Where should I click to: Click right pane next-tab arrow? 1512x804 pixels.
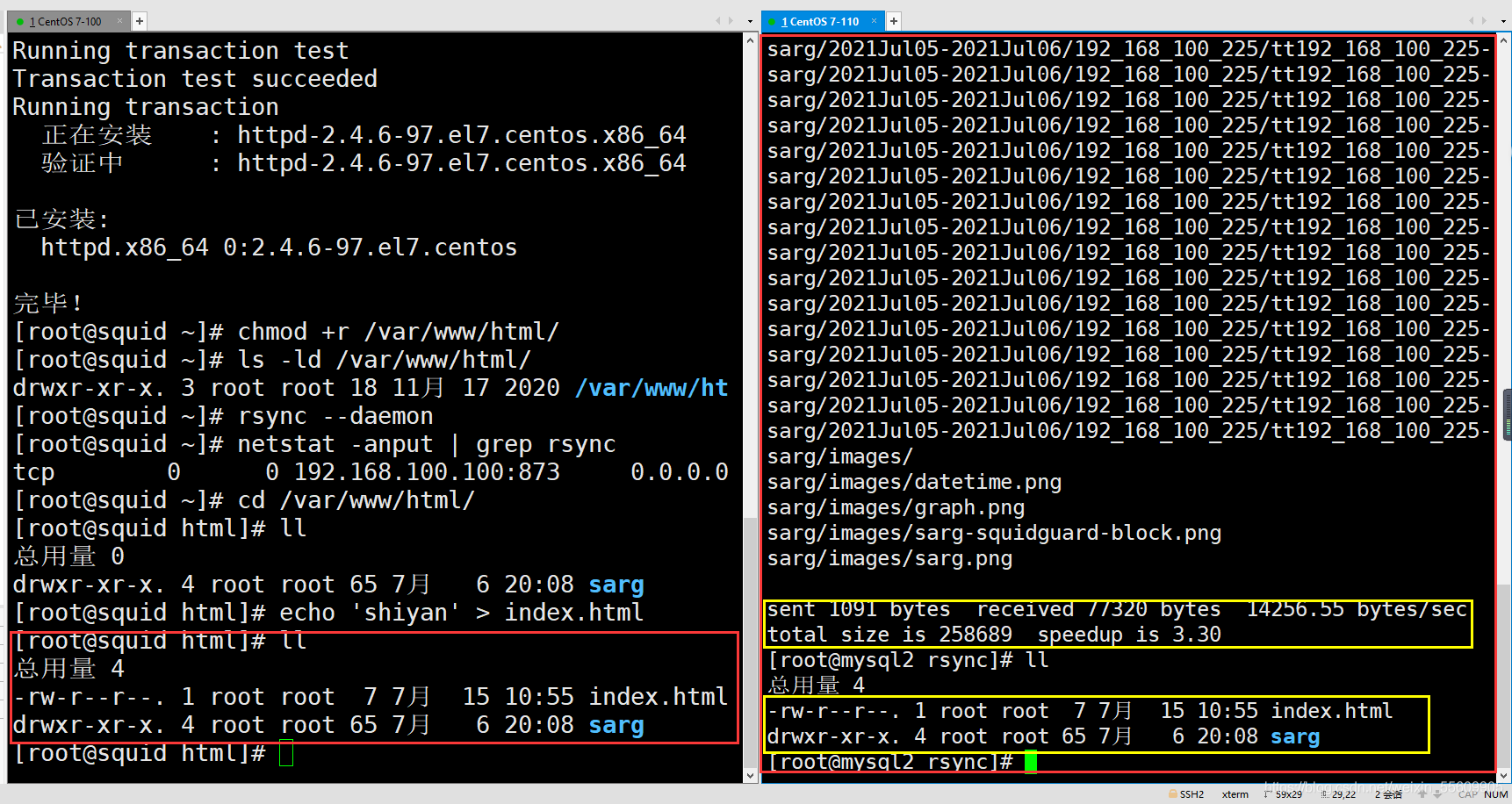click(x=1485, y=21)
